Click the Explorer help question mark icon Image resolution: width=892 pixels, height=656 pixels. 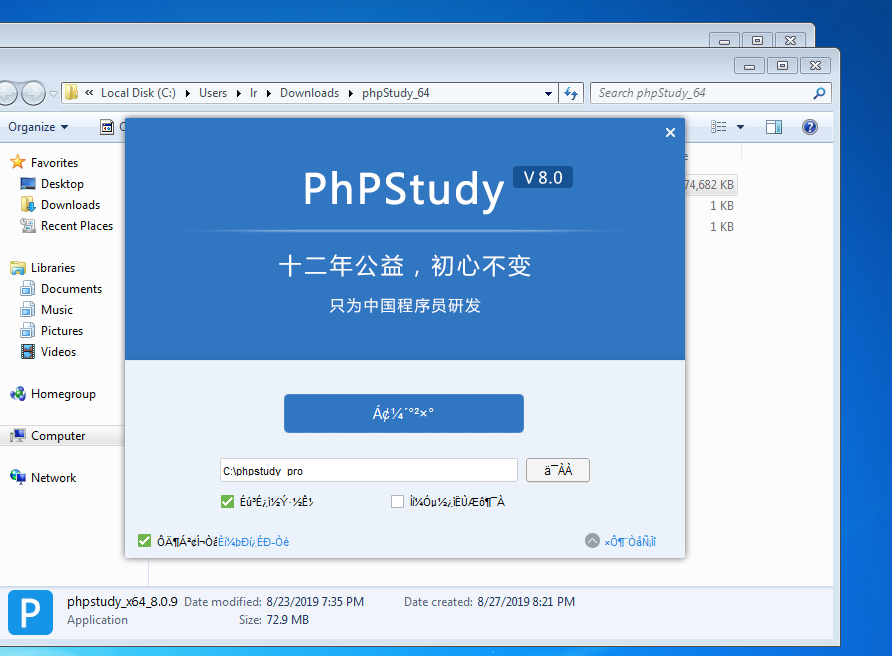coord(810,127)
